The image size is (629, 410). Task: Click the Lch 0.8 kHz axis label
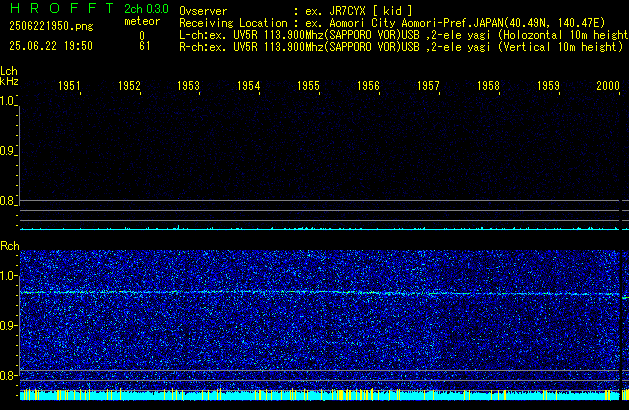pos(7,201)
